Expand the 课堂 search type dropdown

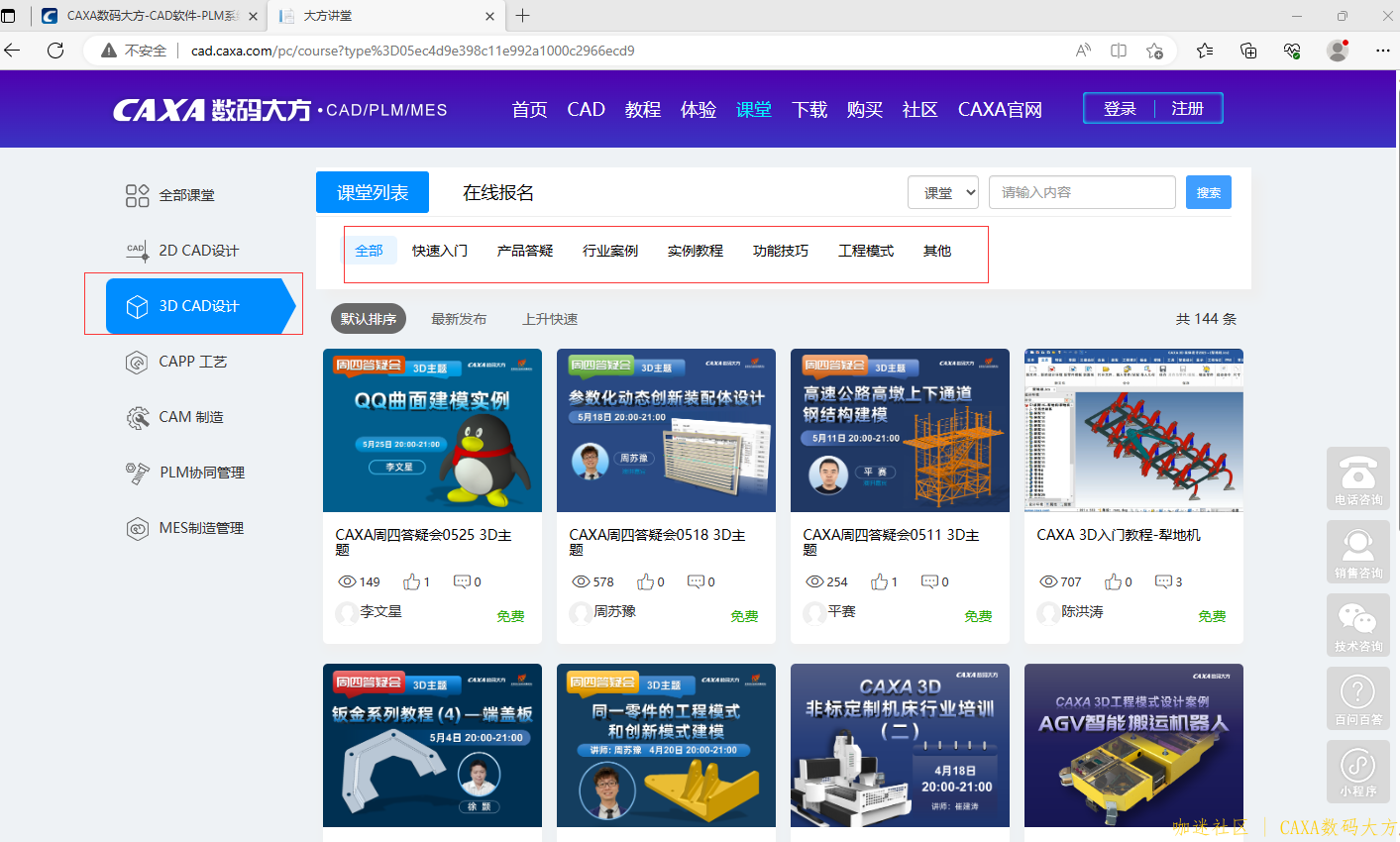943,192
